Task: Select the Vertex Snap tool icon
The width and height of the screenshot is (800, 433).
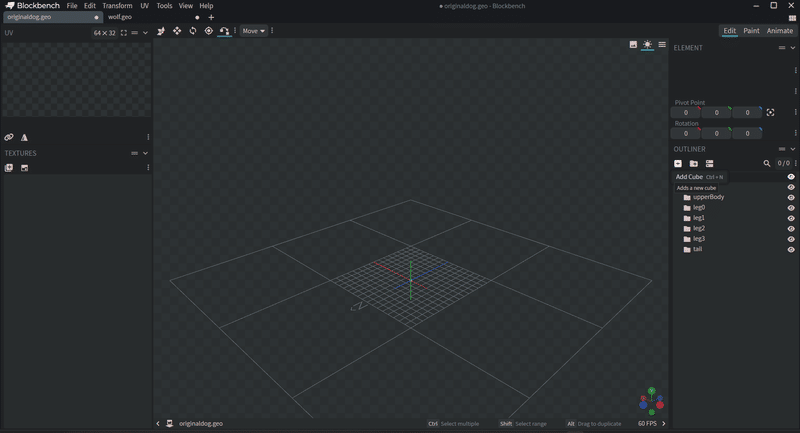Action: click(224, 31)
